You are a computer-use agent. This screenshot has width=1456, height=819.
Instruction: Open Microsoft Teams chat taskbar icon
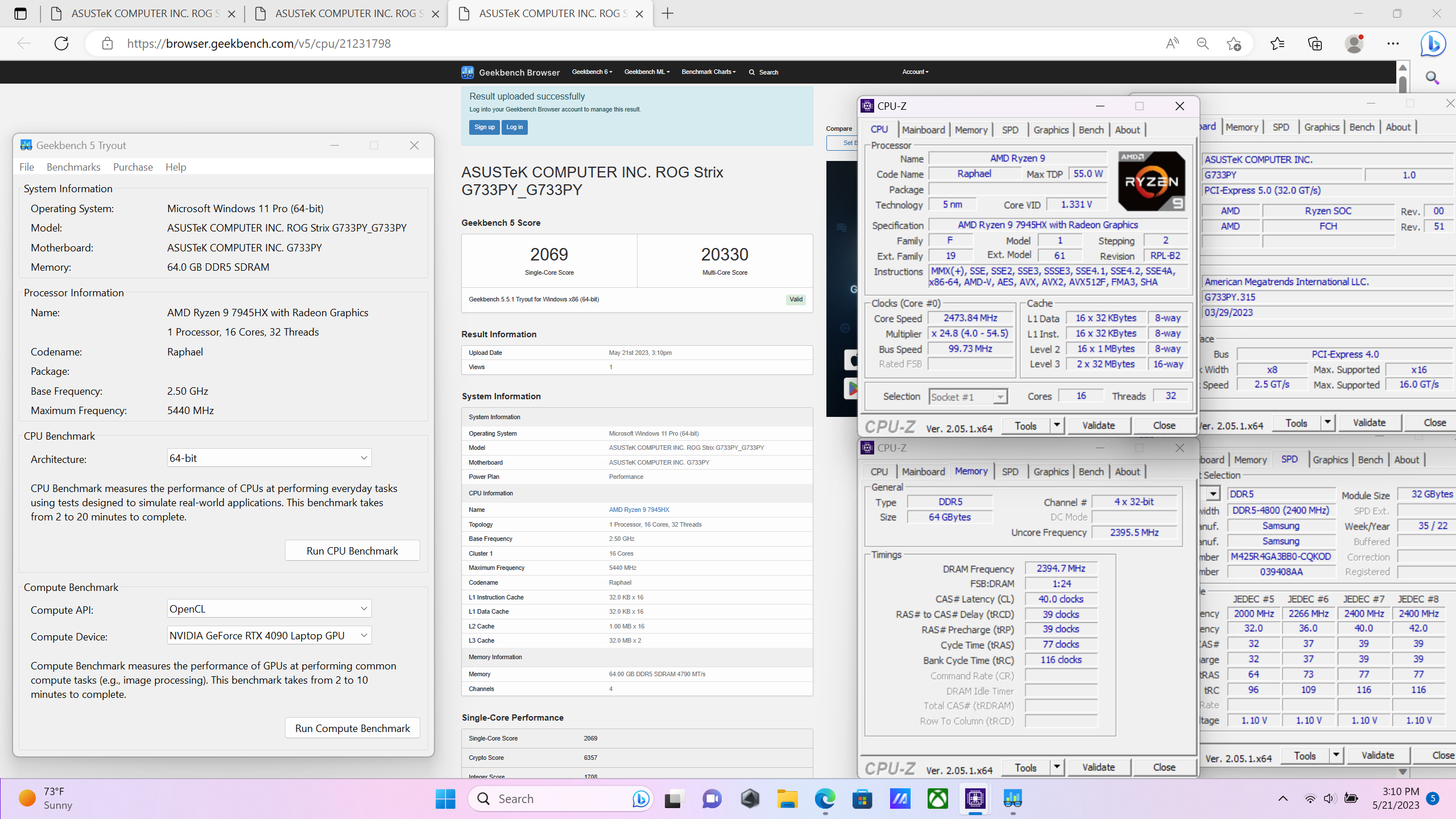[712, 799]
